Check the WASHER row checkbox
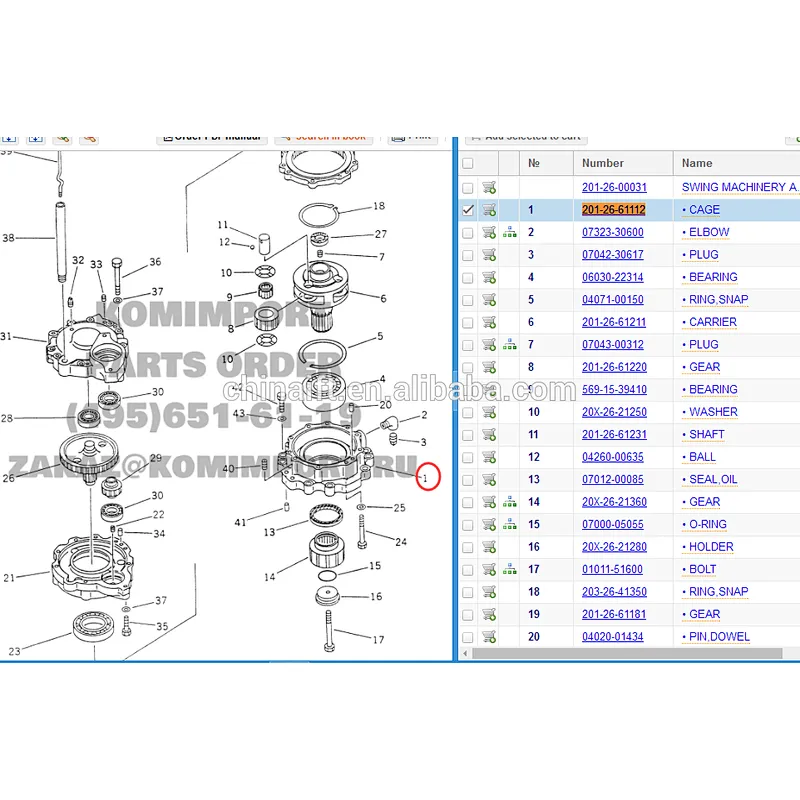The width and height of the screenshot is (800, 800). click(x=467, y=413)
